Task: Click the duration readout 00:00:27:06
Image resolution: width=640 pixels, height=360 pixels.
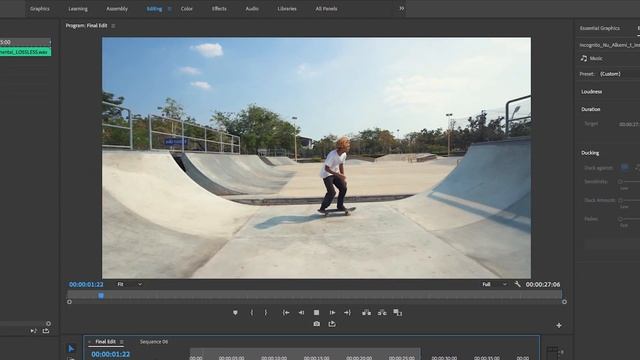Action: (x=543, y=284)
